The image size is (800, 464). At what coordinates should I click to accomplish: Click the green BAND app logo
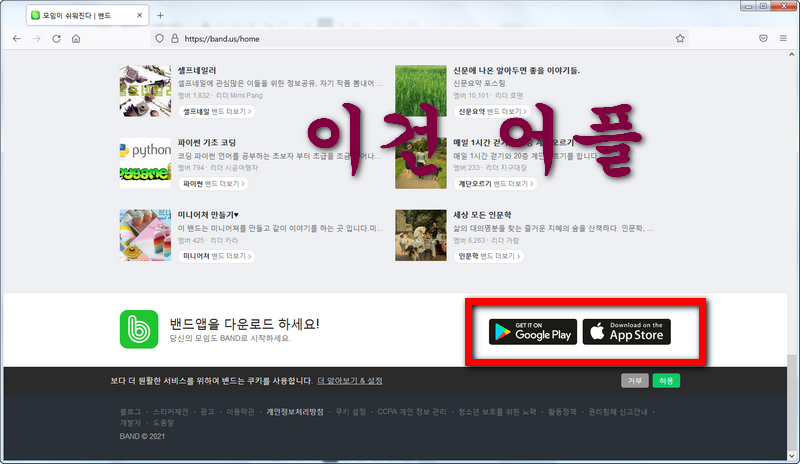click(139, 329)
